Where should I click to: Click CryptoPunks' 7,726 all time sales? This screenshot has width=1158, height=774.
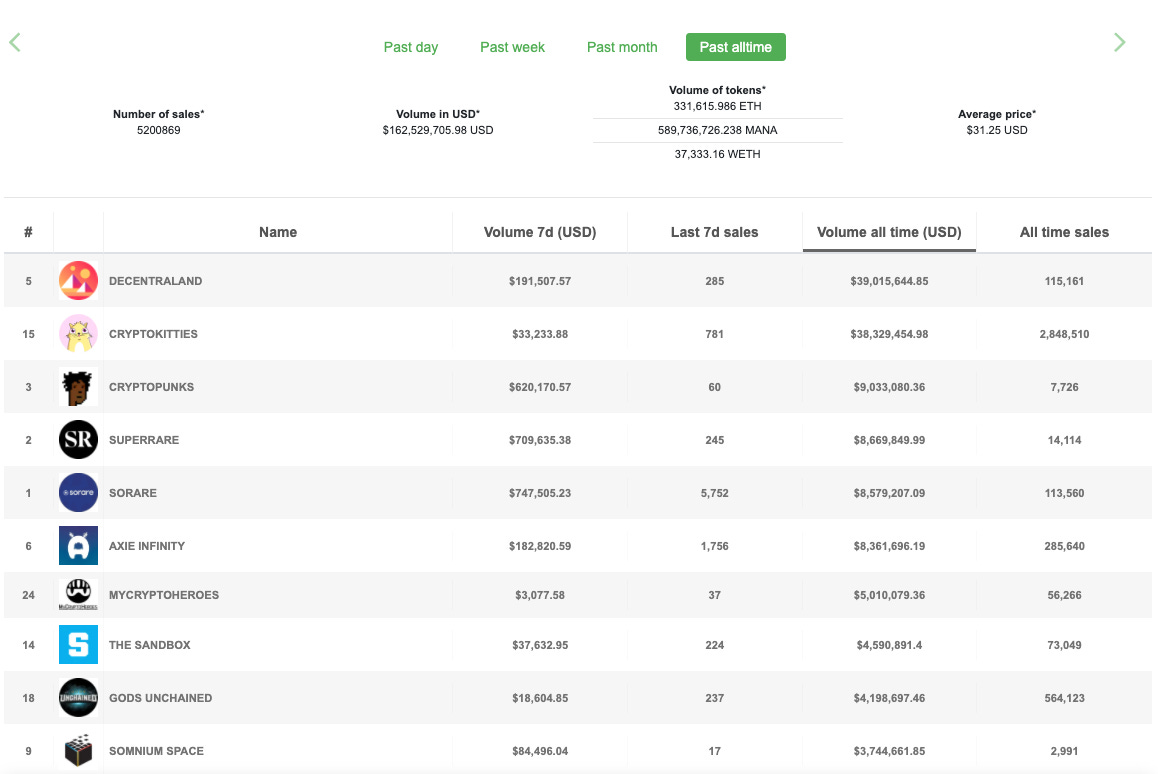[x=1064, y=387]
